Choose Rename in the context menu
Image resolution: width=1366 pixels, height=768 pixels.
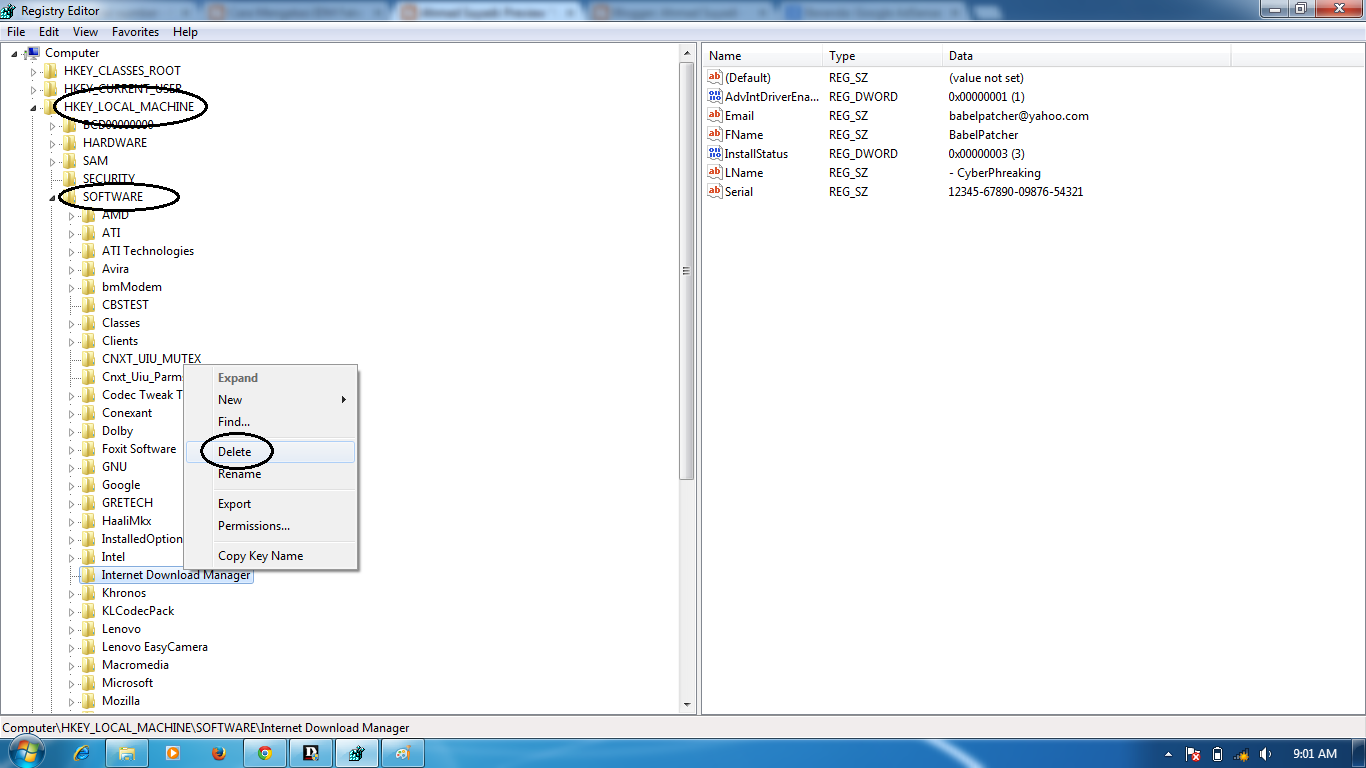pos(270,474)
